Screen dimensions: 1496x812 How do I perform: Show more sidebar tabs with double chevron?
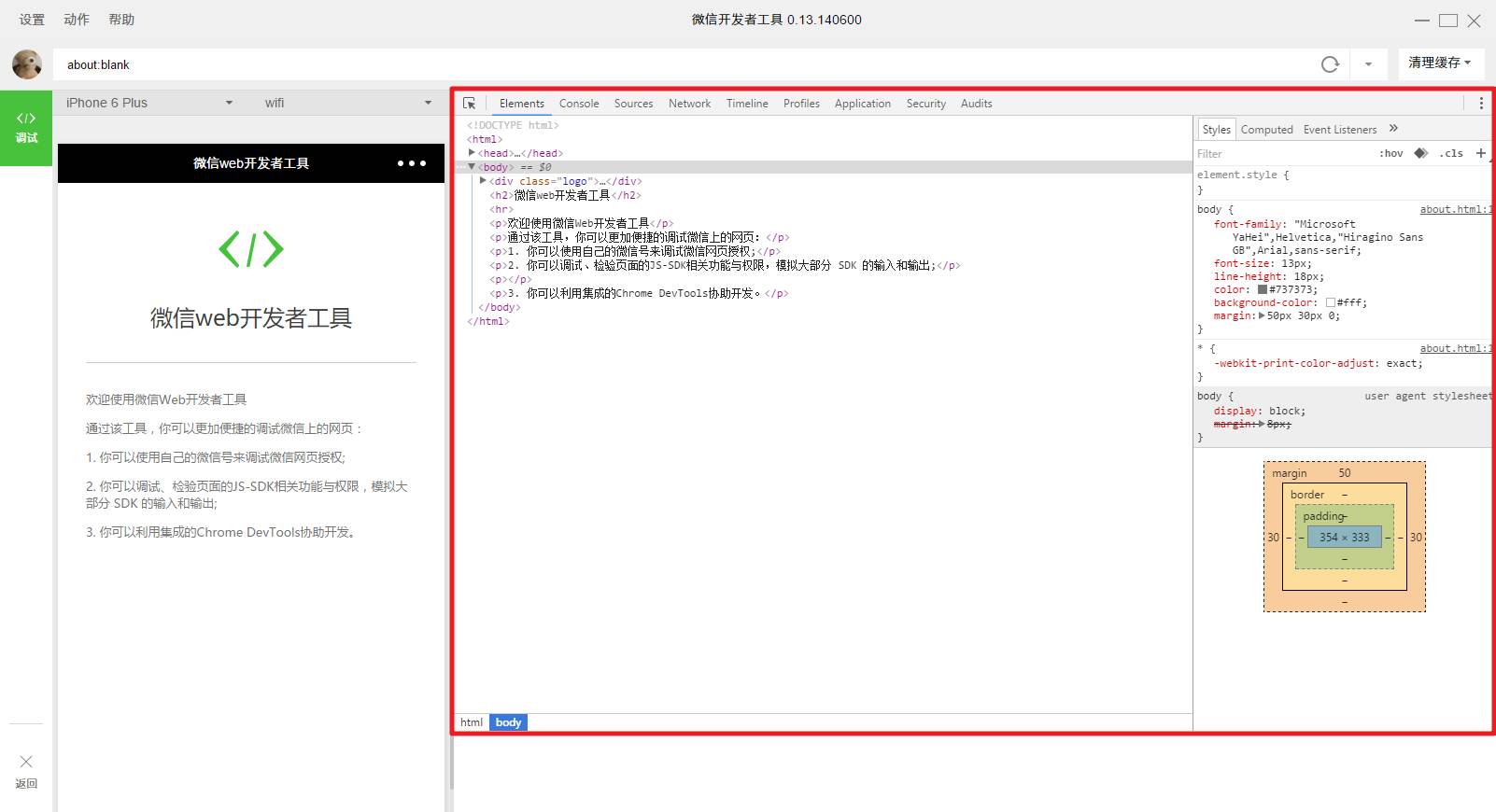(x=1393, y=129)
